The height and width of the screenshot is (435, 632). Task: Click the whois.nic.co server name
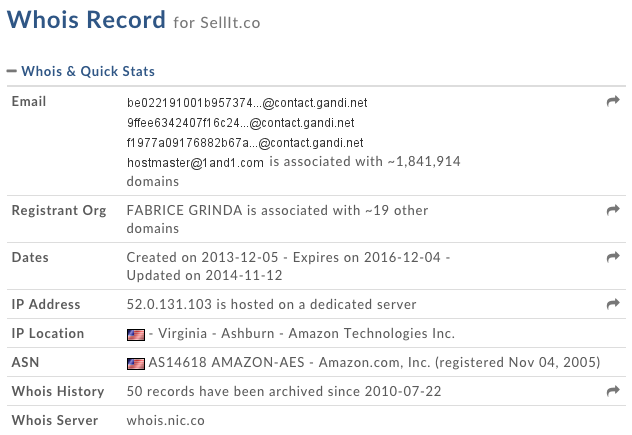pyautogui.click(x=165, y=421)
